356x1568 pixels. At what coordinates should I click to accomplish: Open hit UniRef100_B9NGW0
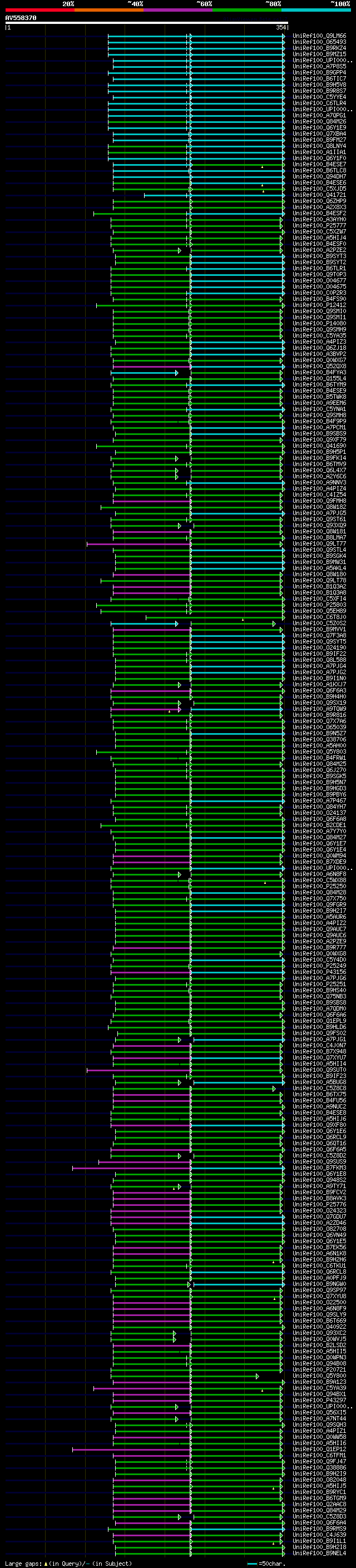[x=319, y=1284]
